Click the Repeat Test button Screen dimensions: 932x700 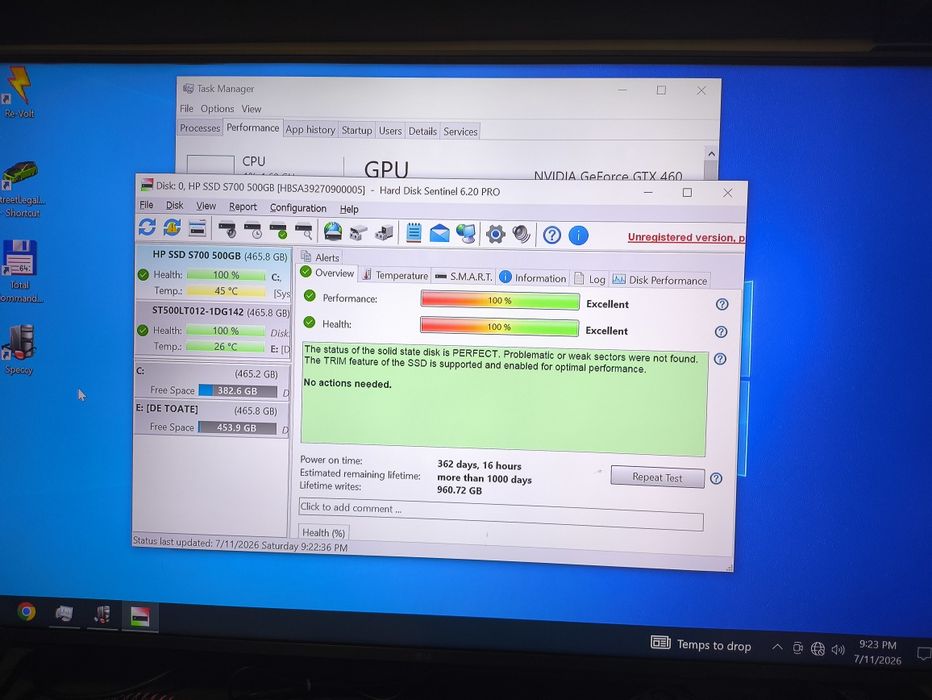657,478
